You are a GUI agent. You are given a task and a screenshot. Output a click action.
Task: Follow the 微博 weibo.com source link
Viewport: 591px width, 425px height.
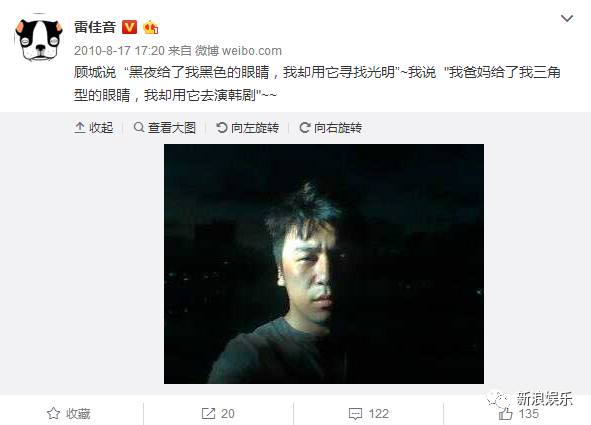(x=238, y=51)
